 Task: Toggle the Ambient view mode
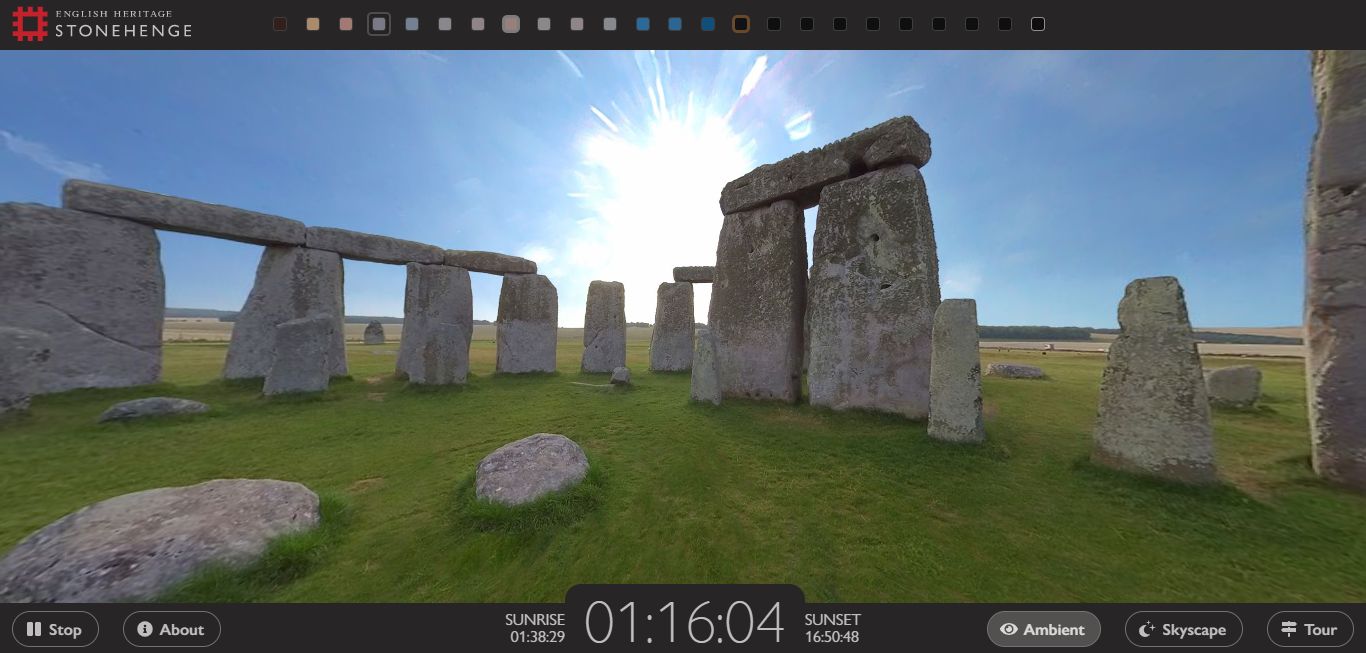pos(1043,629)
